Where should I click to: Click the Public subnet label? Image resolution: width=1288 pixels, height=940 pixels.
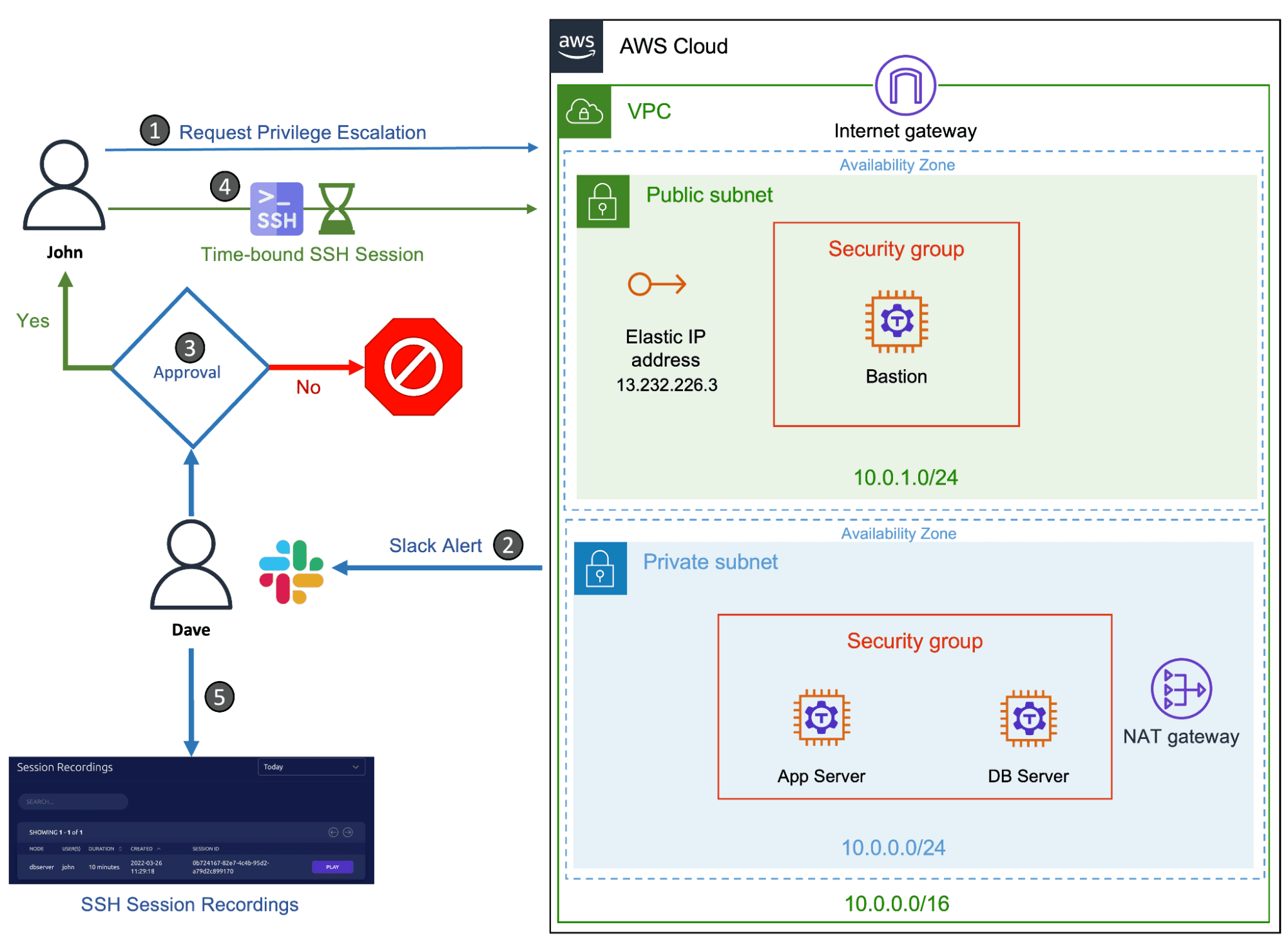[709, 195]
